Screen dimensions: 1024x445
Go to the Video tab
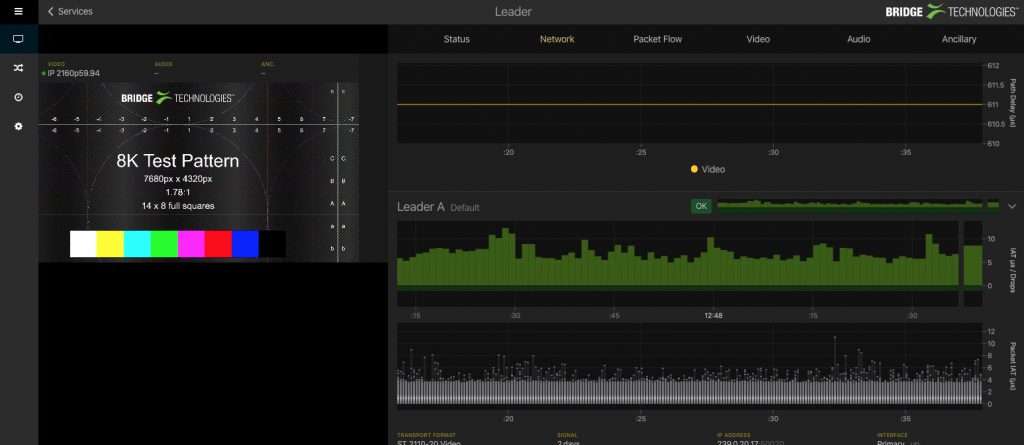(758, 39)
